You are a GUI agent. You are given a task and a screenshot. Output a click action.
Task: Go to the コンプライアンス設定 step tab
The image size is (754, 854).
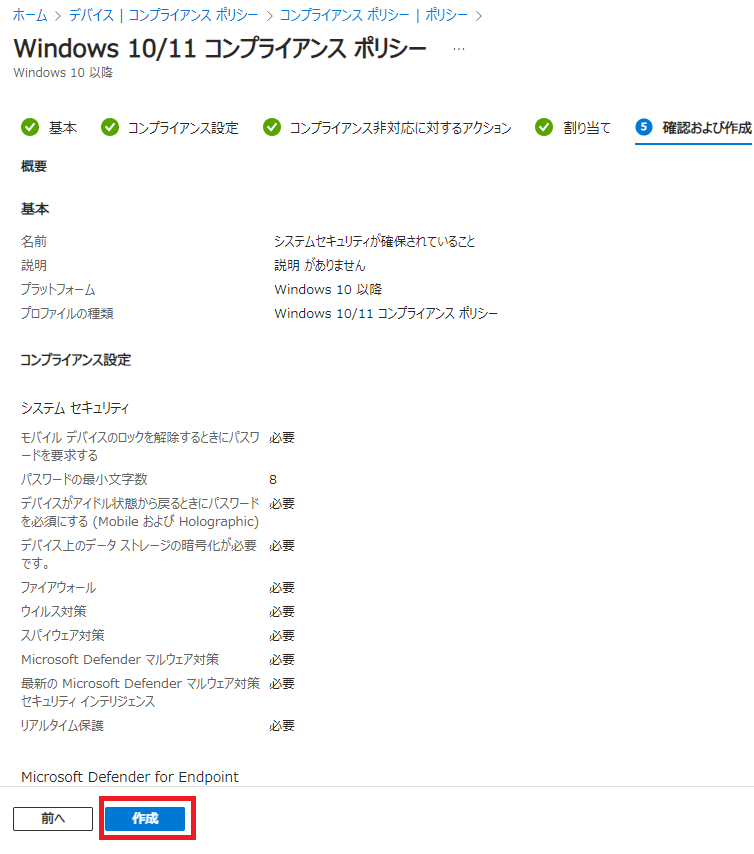pyautogui.click(x=183, y=128)
